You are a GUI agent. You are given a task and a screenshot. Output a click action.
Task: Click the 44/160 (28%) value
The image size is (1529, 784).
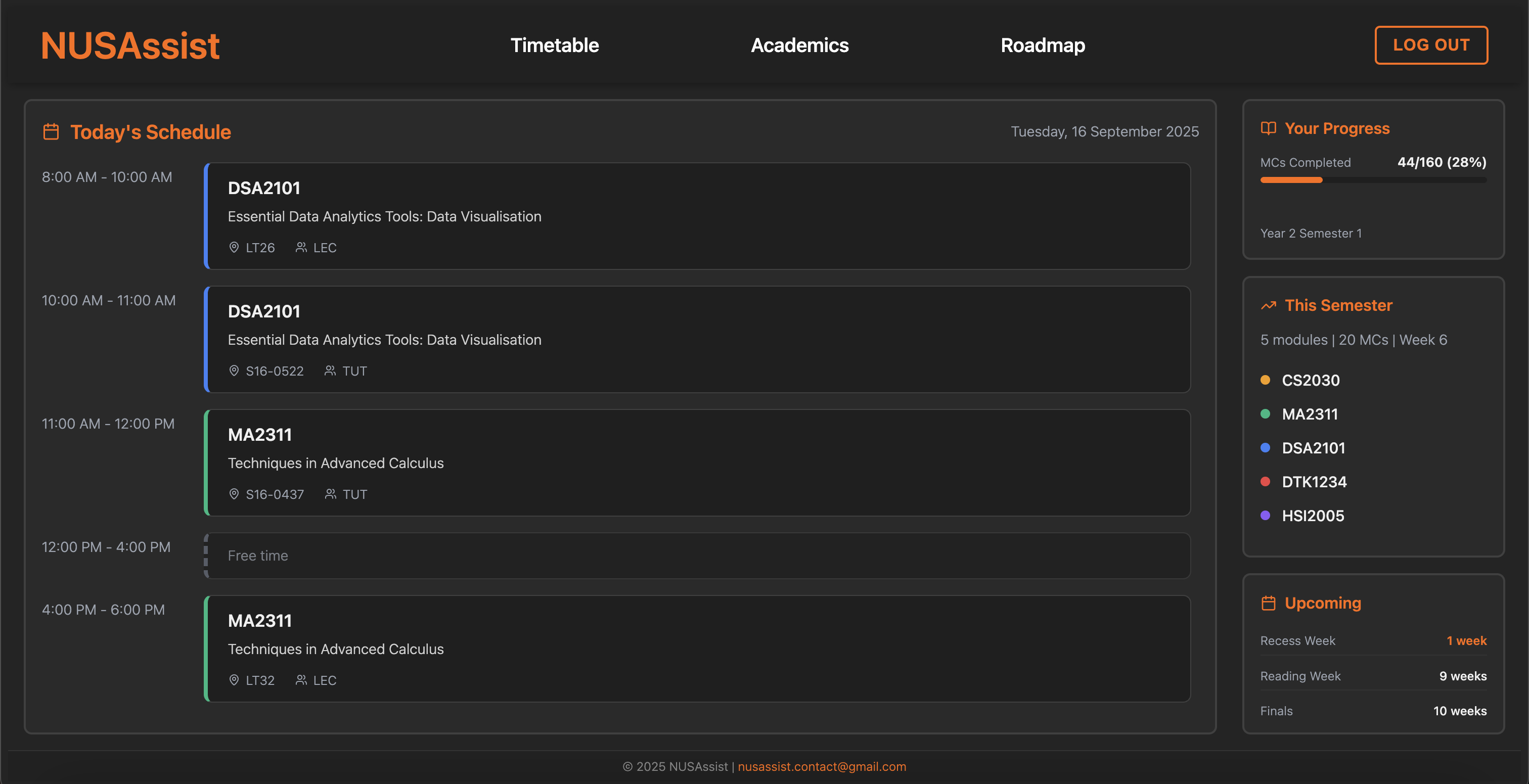(1442, 163)
